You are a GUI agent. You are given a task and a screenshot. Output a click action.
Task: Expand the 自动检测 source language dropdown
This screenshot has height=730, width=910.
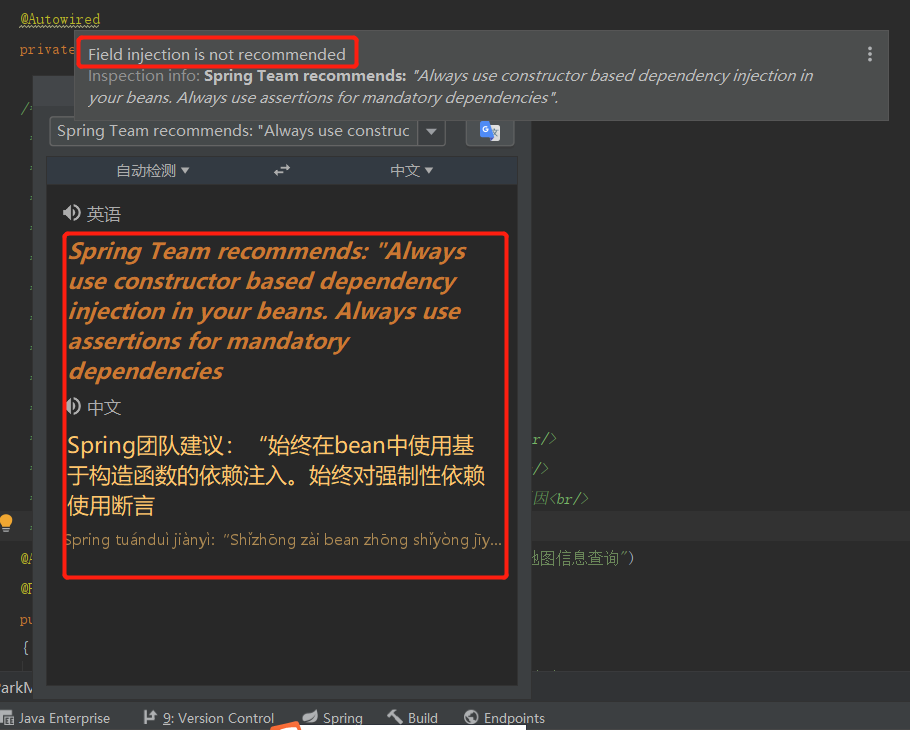[152, 170]
